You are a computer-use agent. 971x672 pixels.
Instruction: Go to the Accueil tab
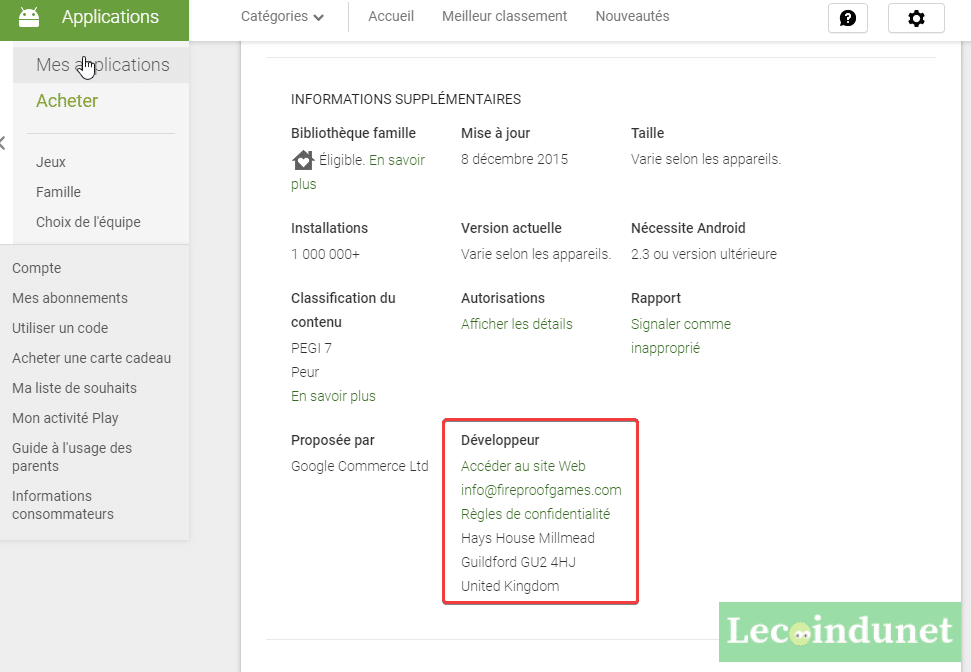391,17
